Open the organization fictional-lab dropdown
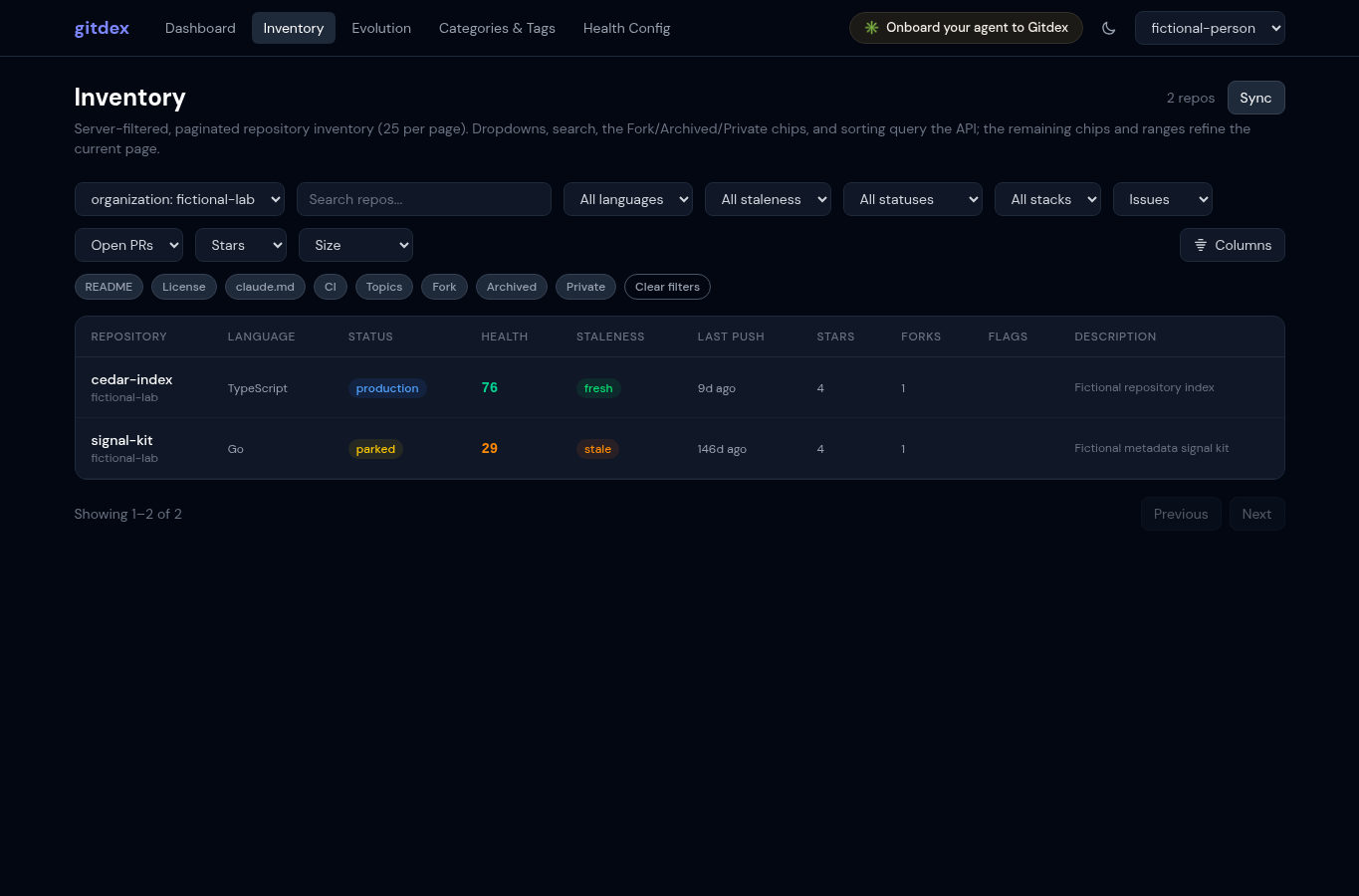Viewport: 1359px width, 896px height. coord(179,199)
